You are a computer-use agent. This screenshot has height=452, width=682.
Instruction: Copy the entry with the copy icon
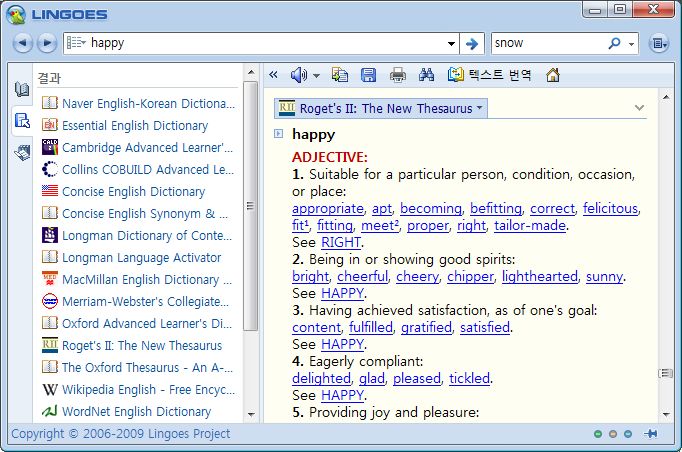(340, 75)
